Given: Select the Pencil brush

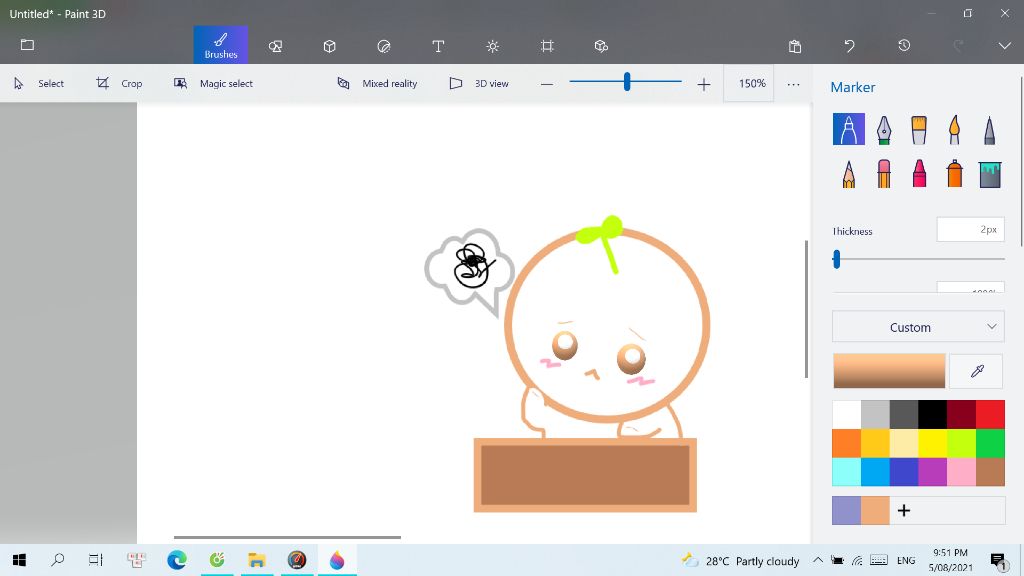Looking at the screenshot, I should pos(848,174).
